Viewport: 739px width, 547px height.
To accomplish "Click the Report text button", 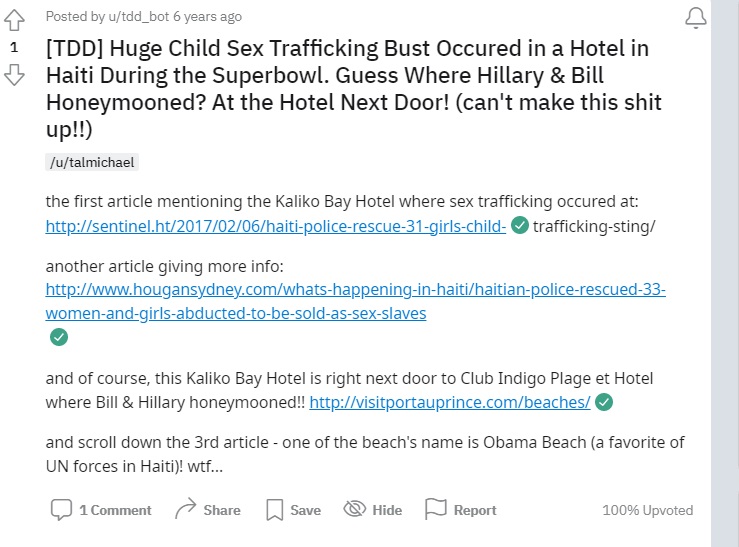I will [x=474, y=510].
